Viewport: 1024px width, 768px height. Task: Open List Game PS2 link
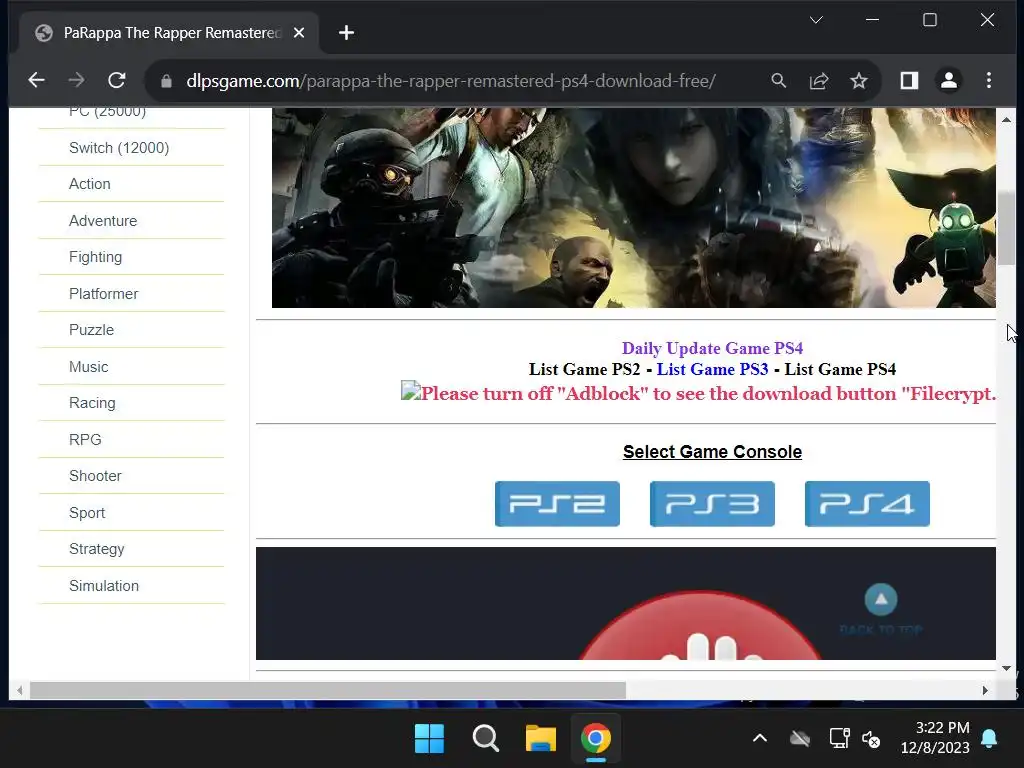pyautogui.click(x=584, y=369)
